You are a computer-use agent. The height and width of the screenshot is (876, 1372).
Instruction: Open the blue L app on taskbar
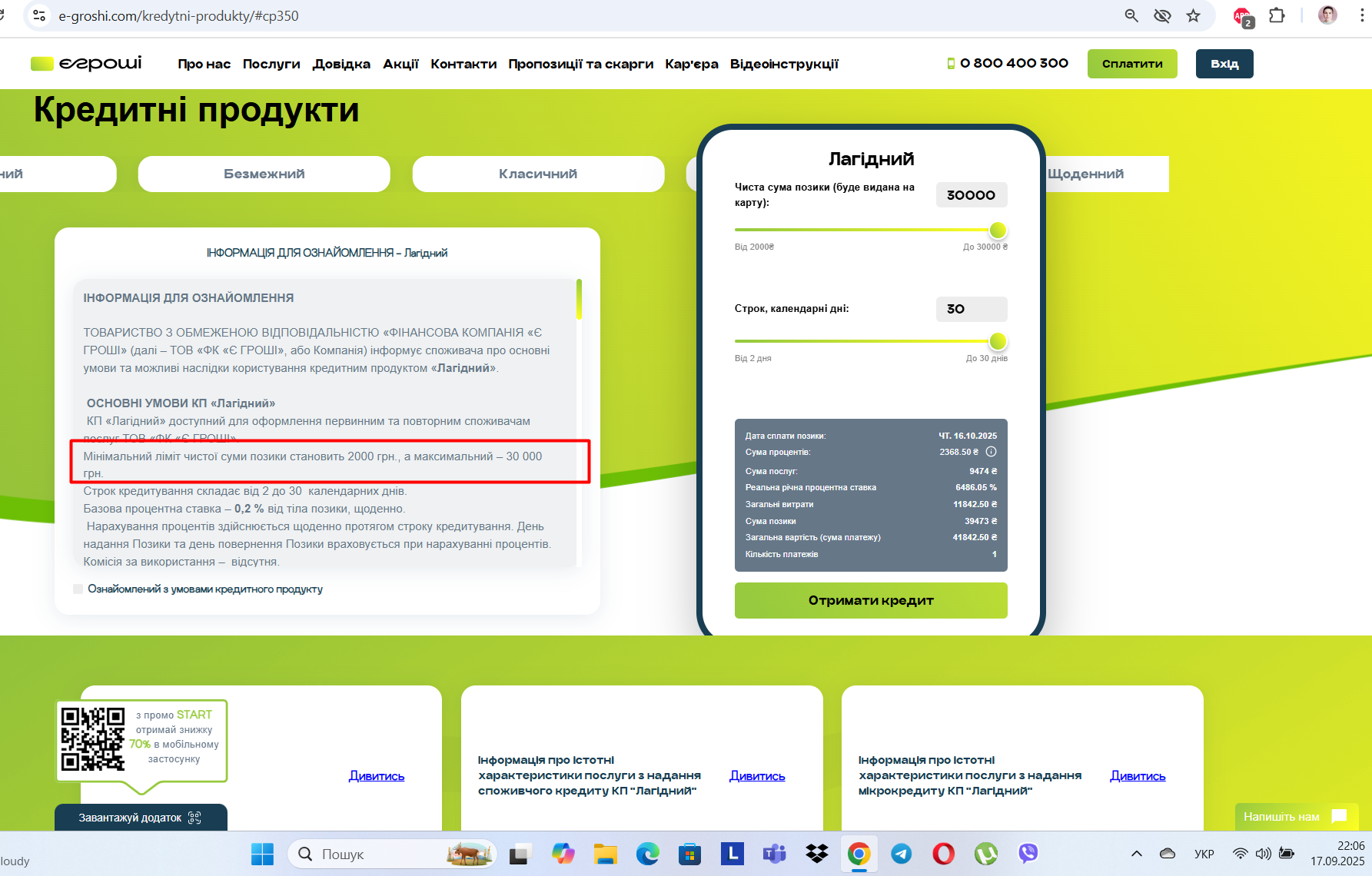[732, 853]
